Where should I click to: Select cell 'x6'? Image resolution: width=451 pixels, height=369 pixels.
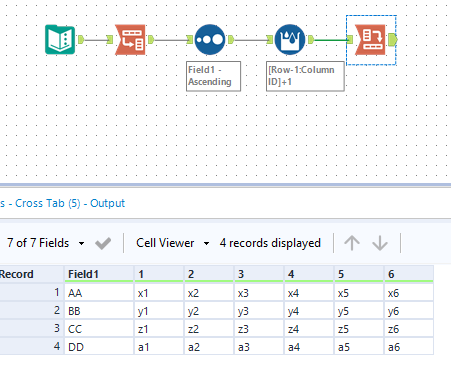tap(409, 293)
